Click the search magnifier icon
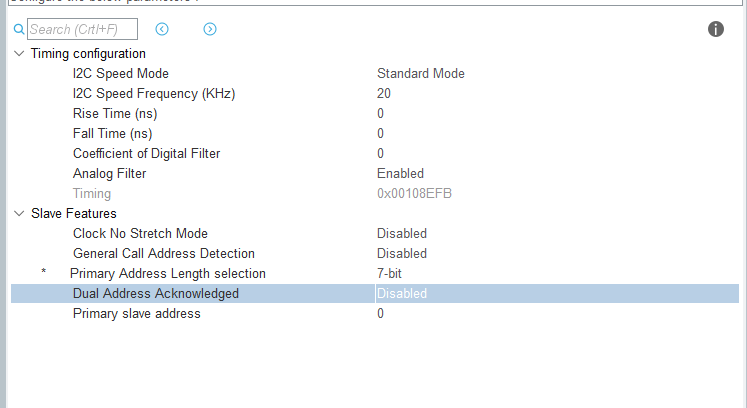 click(x=19, y=30)
